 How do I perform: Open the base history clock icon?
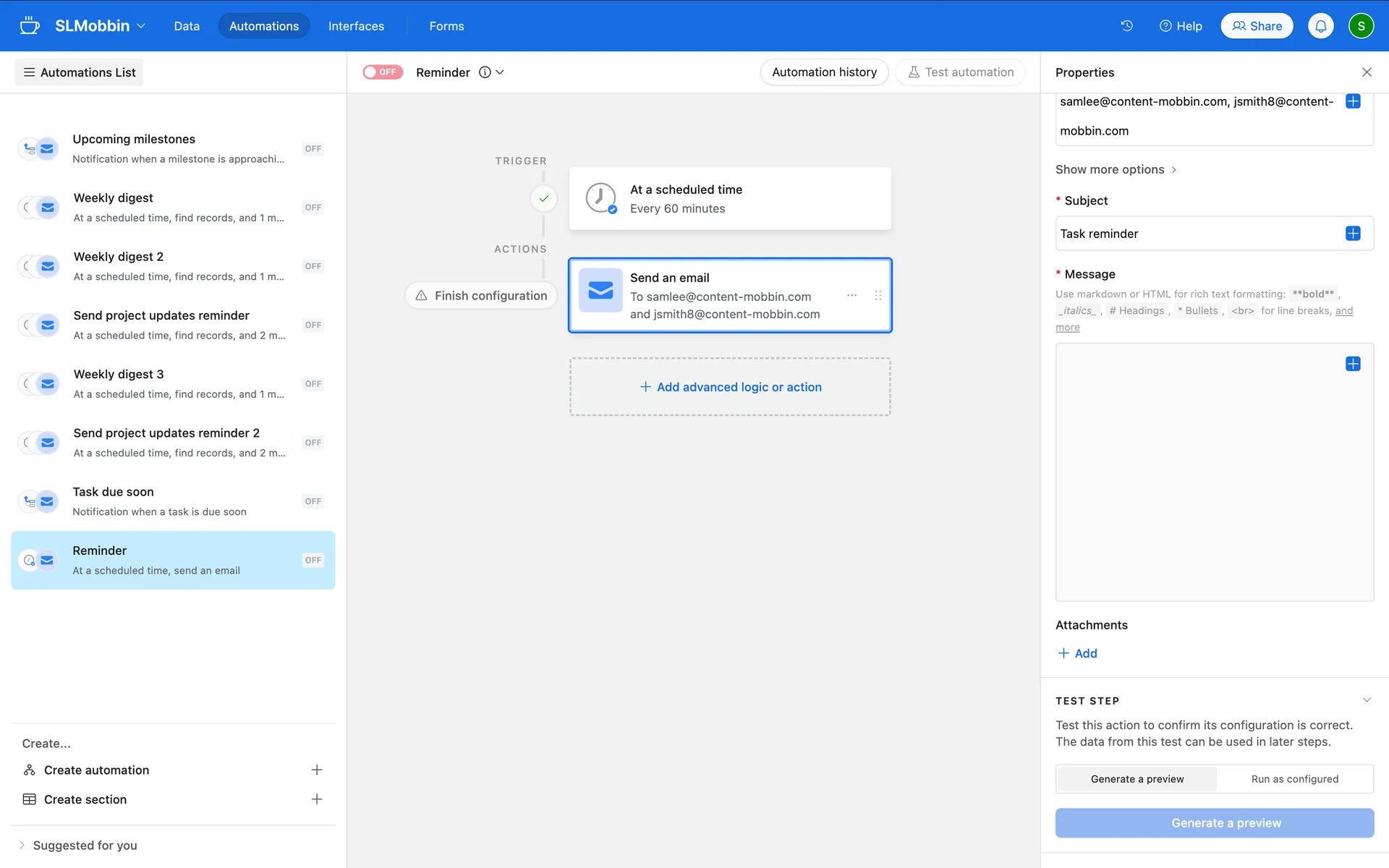point(1126,26)
